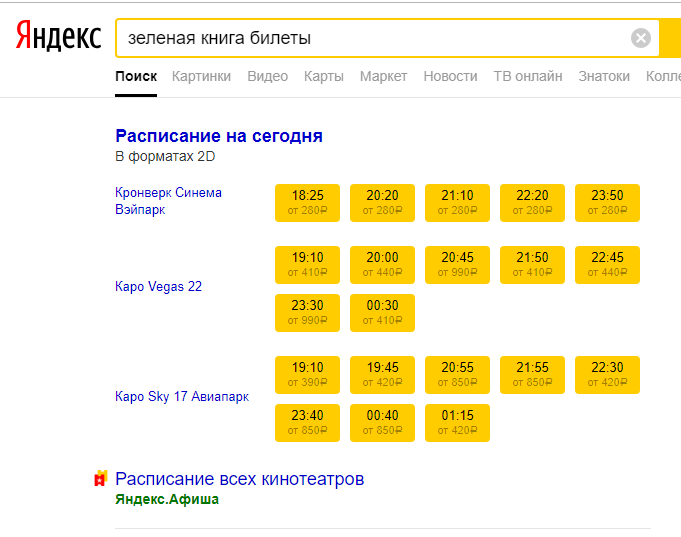
Task: Choose Кронверк 23:50 showtime
Action: coord(608,203)
